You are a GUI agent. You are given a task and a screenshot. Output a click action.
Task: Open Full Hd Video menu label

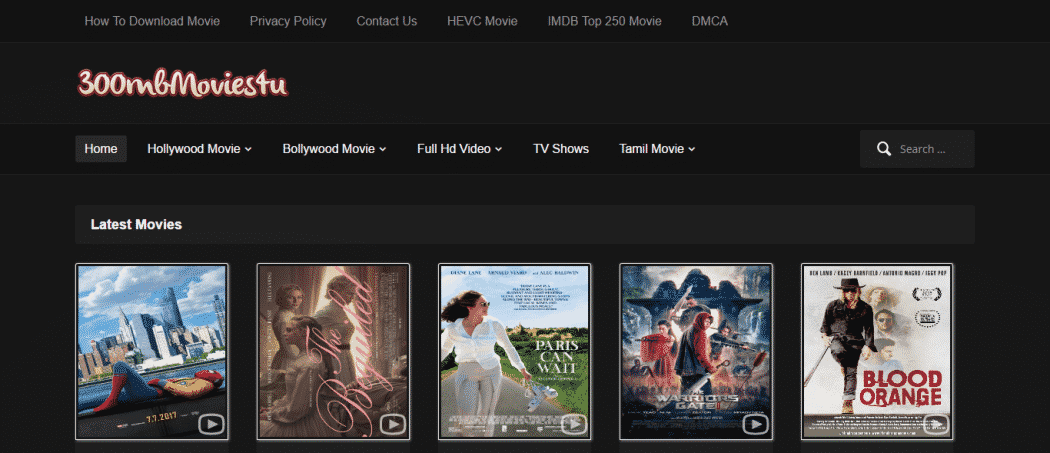click(454, 149)
